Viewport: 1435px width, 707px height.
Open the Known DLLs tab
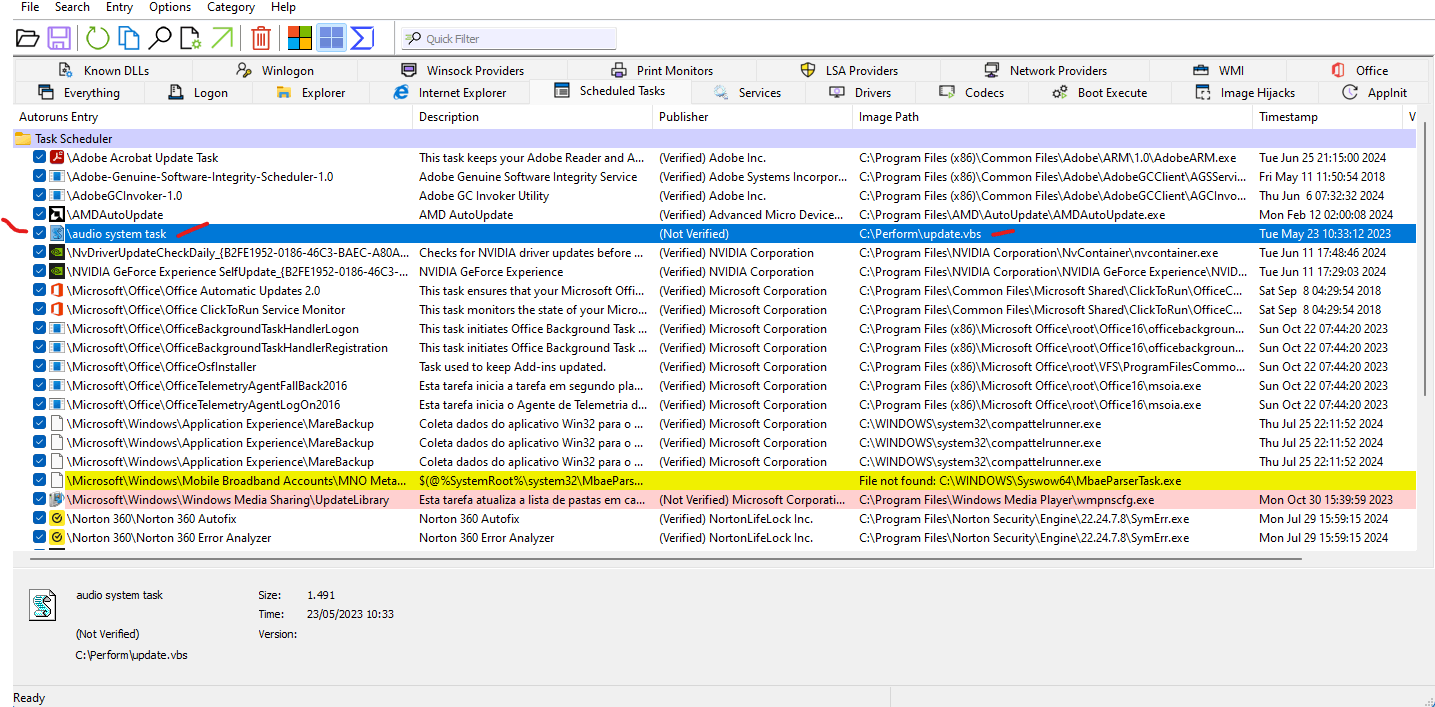(104, 71)
